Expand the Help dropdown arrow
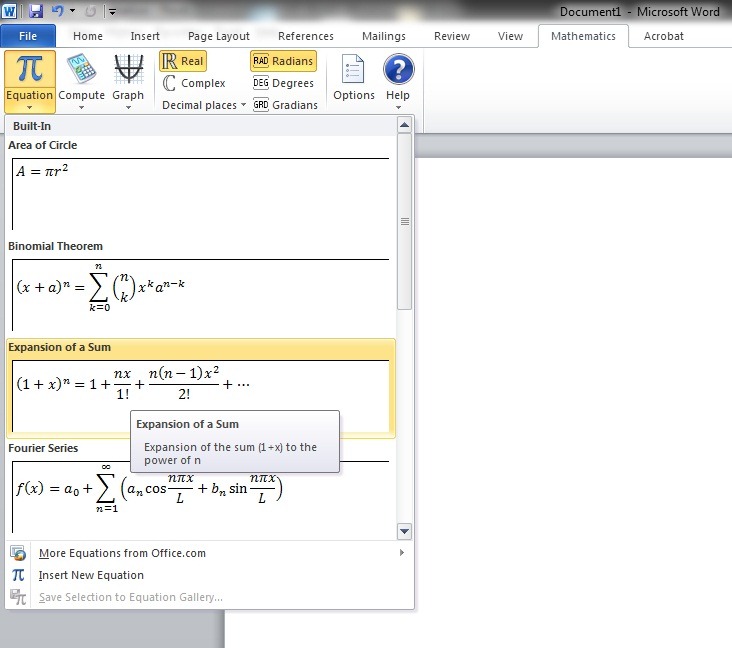 (398, 107)
